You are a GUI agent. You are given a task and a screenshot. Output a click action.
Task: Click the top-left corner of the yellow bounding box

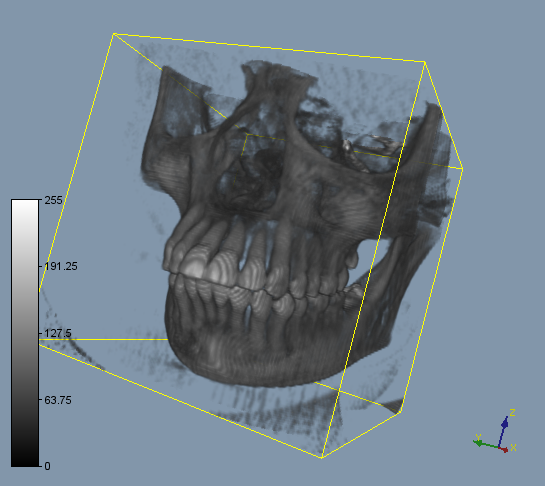coord(114,34)
